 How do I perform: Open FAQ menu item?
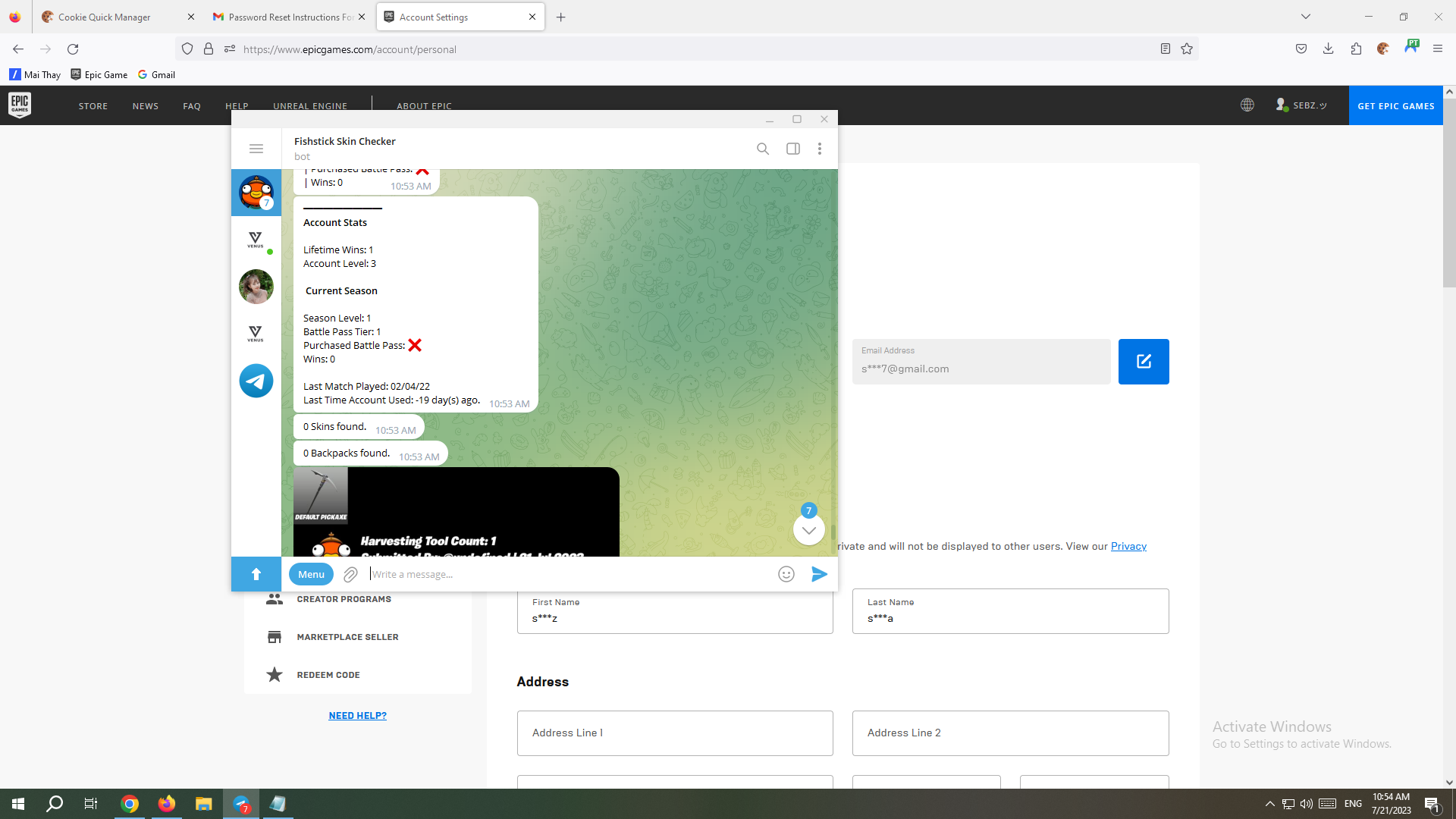coord(192,106)
